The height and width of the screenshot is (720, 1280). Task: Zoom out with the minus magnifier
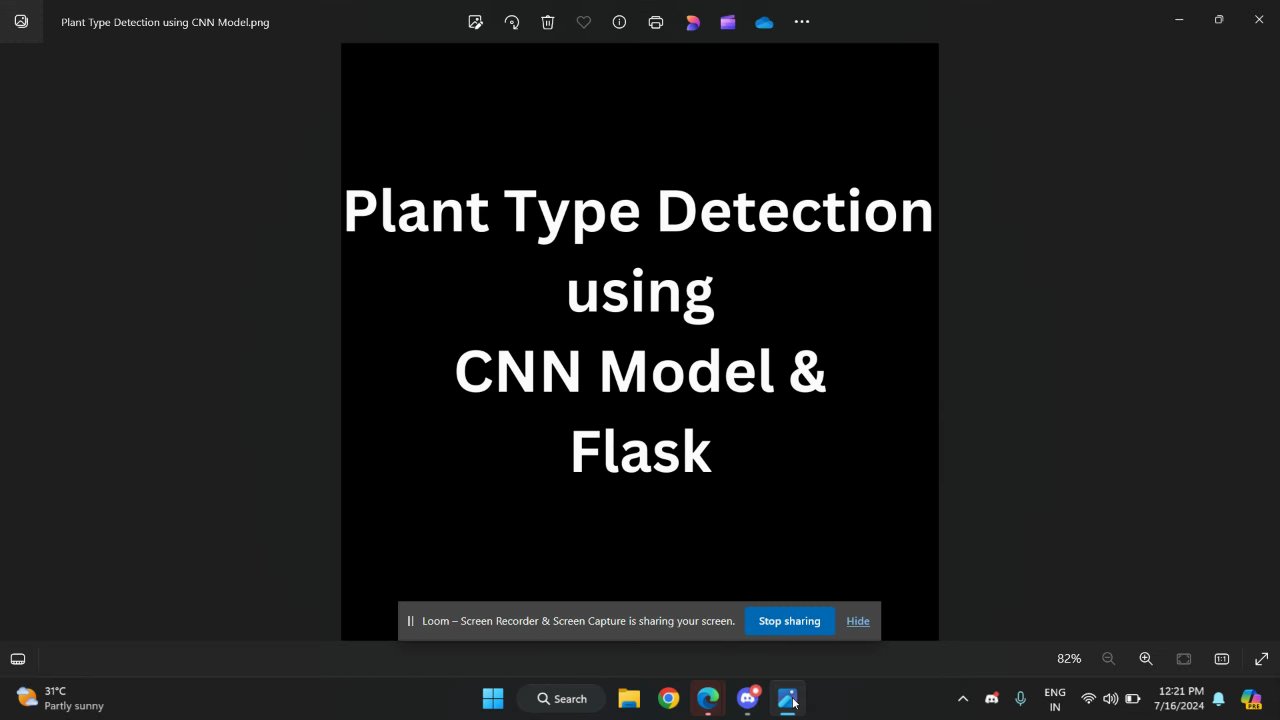tap(1108, 659)
